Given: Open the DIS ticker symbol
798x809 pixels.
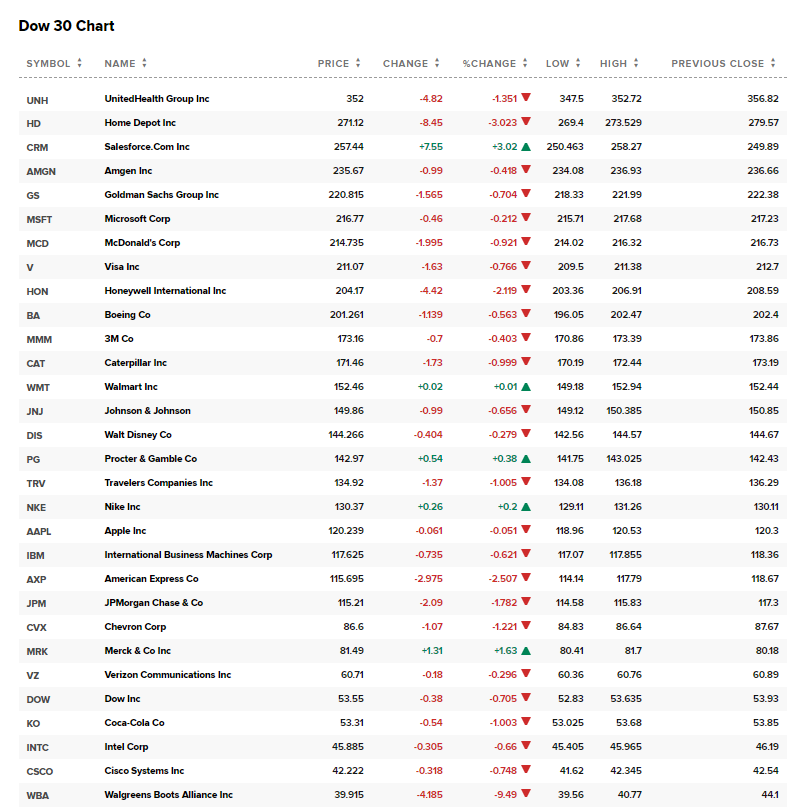Looking at the screenshot, I should 35,435.
